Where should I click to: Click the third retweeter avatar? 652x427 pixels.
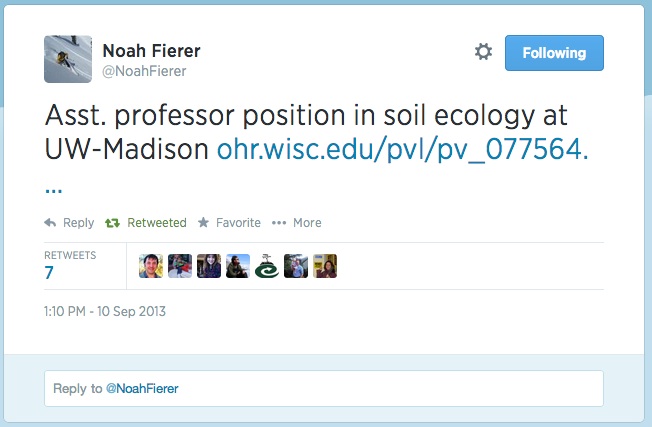coord(209,266)
